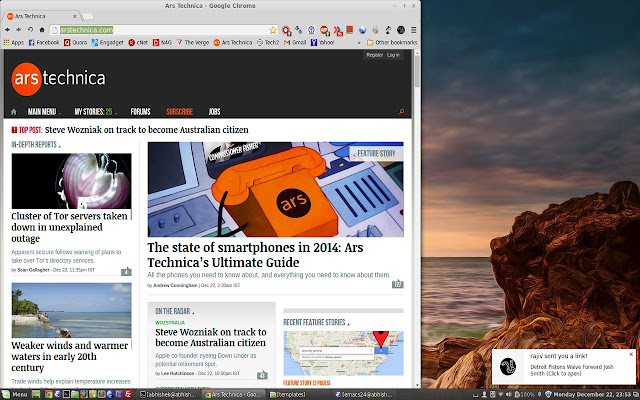
Task: Open the orange phone feature story image
Action: pos(276,189)
